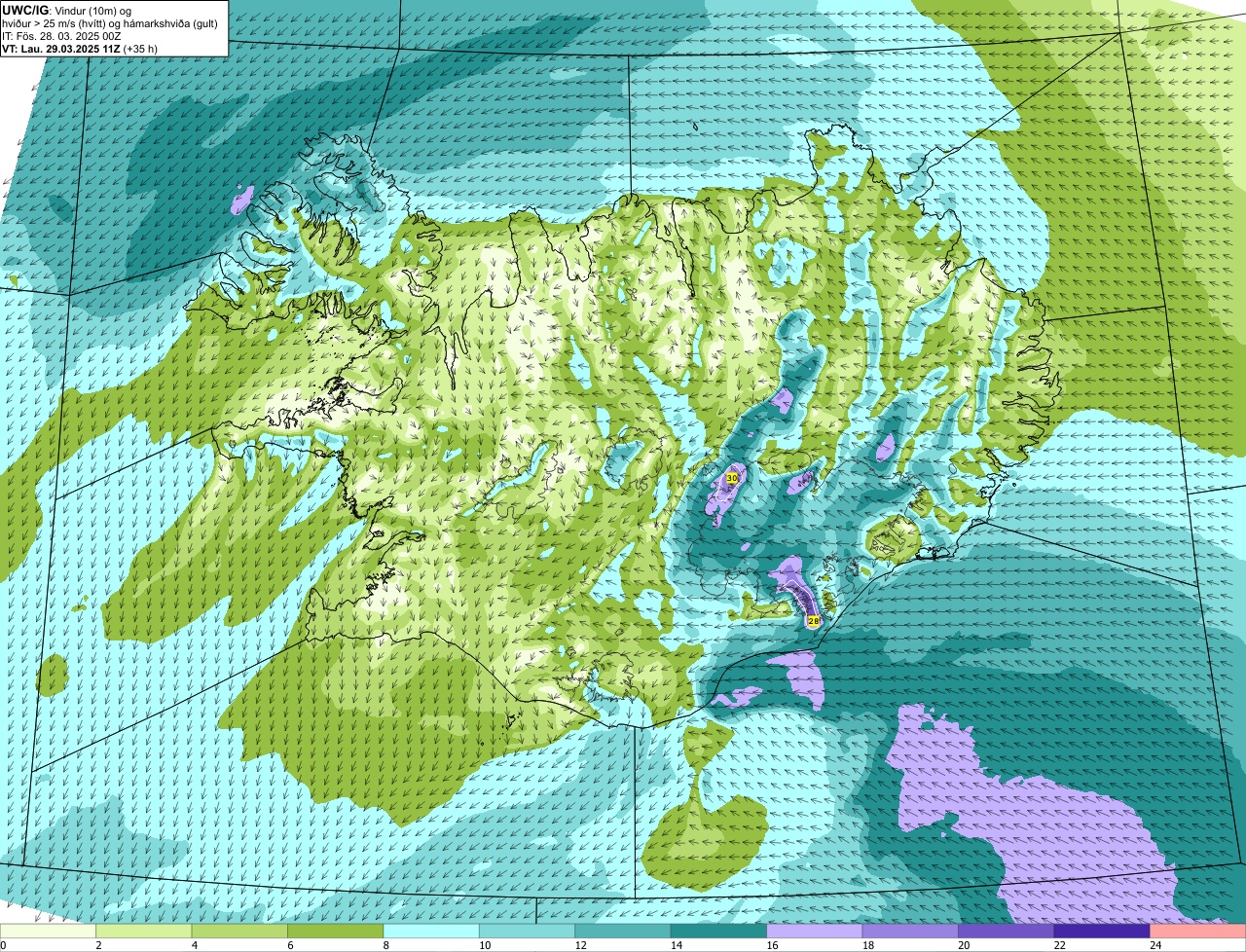Click the legend tick label '0'
This screenshot has height=952, width=1246.
pos(4,945)
